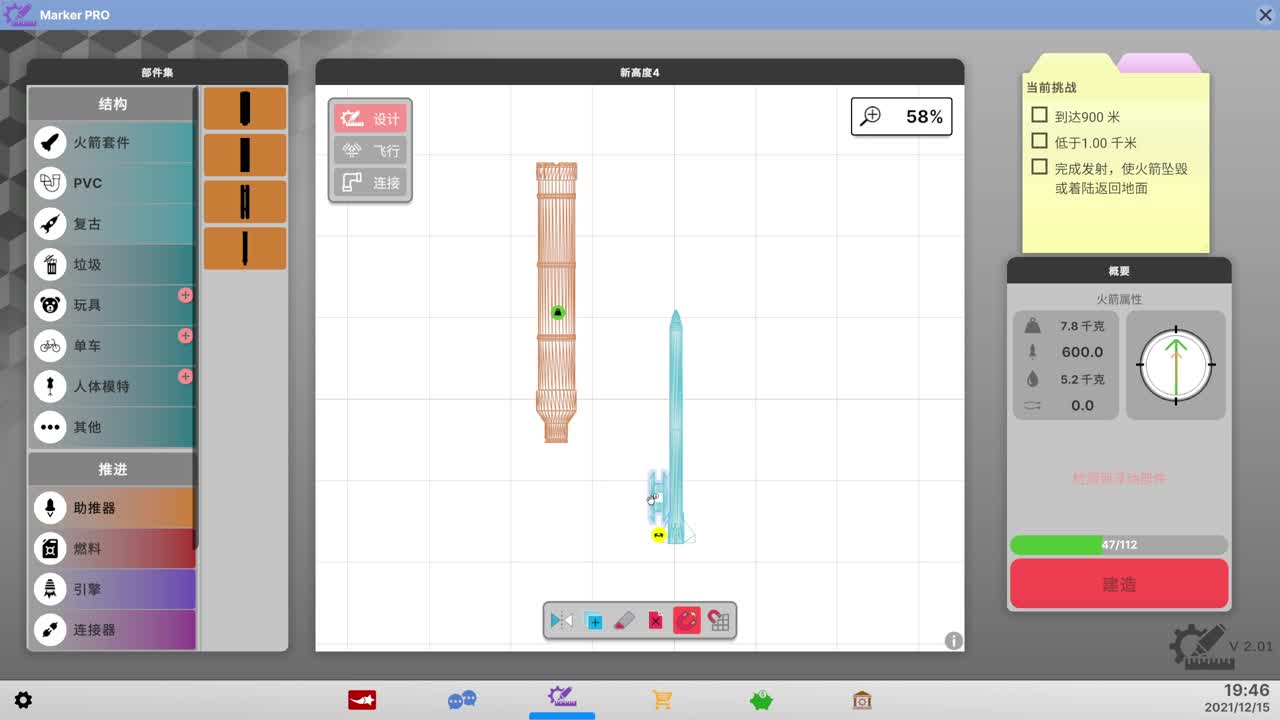Image resolution: width=1280 pixels, height=720 pixels.
Task: Close the Marker PRO window
Action: [x=1264, y=14]
